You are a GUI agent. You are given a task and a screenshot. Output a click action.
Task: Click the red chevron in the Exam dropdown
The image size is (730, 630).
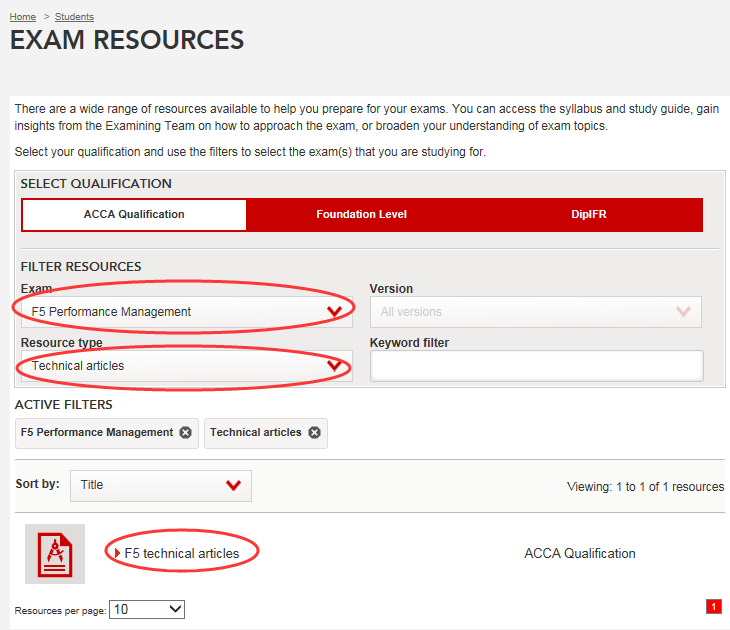(334, 312)
